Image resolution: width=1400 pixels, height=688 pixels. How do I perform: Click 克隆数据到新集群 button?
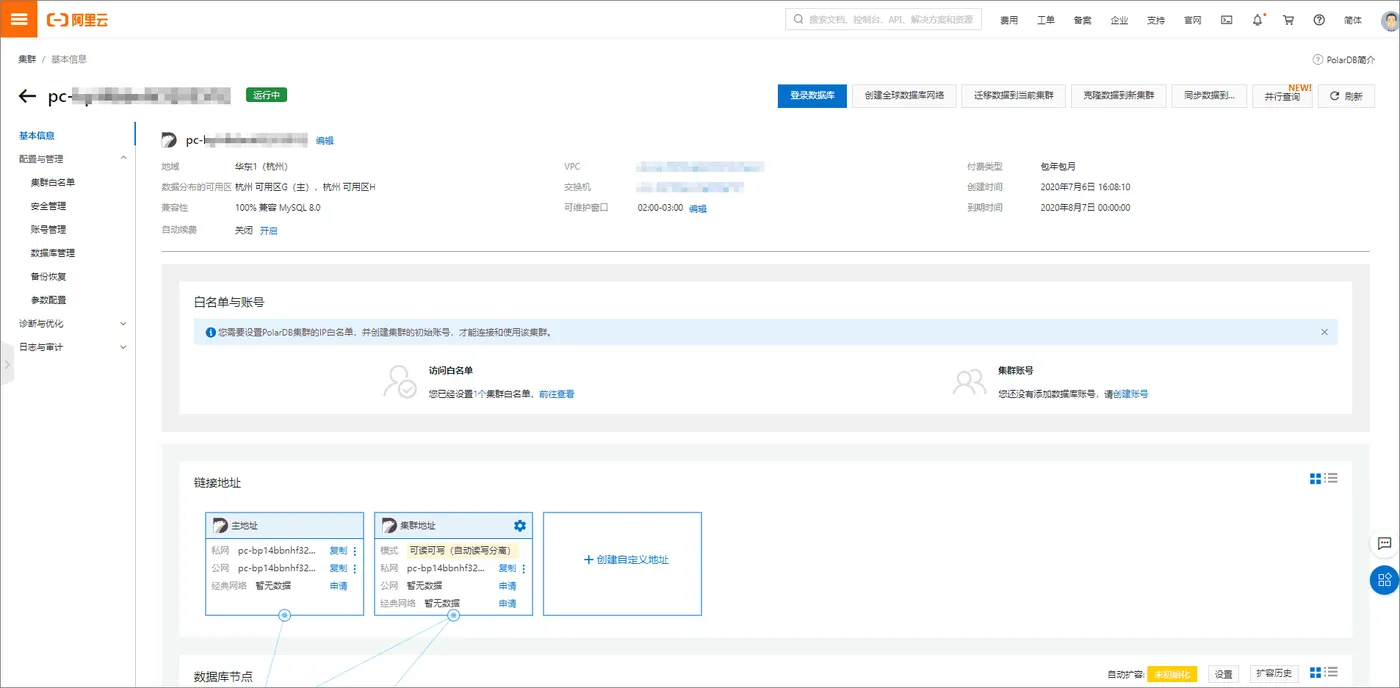(x=1118, y=96)
